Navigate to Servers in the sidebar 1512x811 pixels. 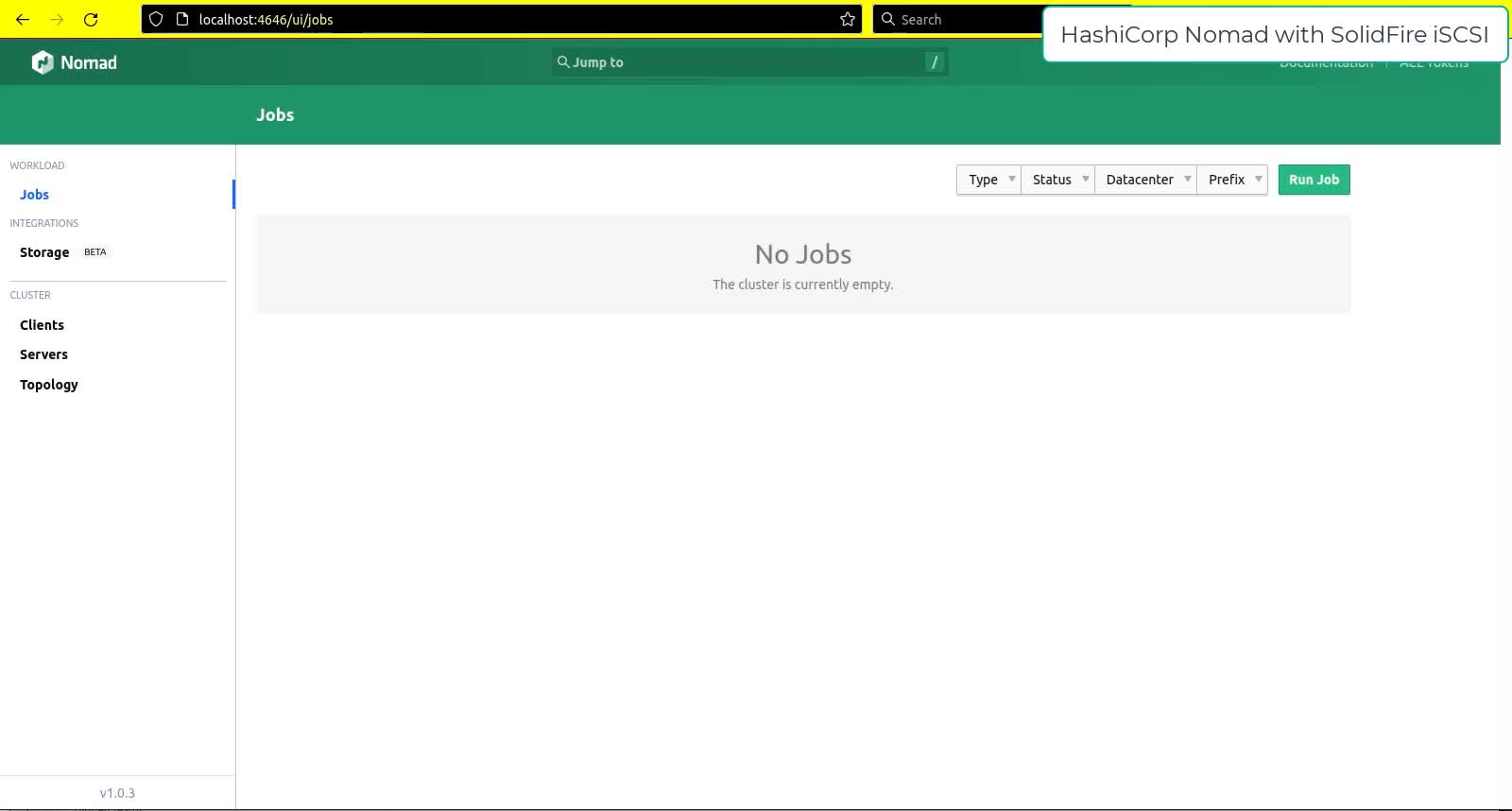(x=43, y=354)
